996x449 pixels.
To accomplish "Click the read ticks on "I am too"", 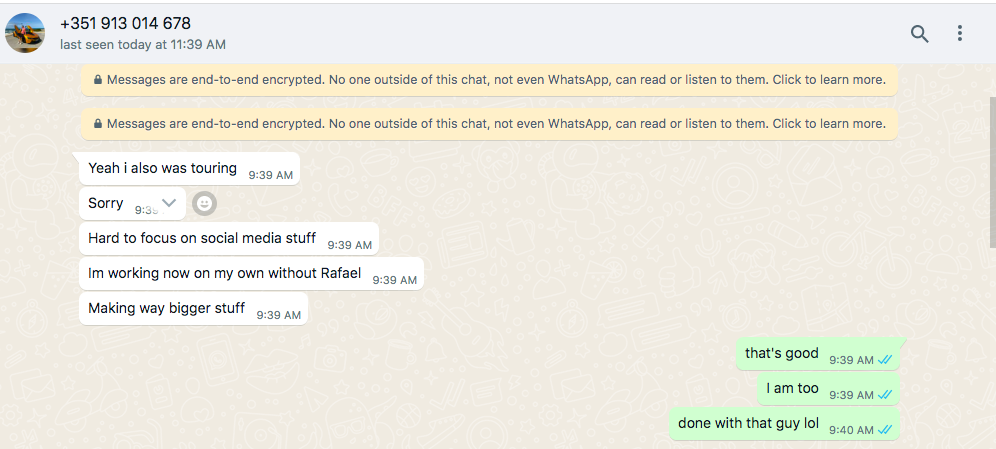I will click(885, 395).
